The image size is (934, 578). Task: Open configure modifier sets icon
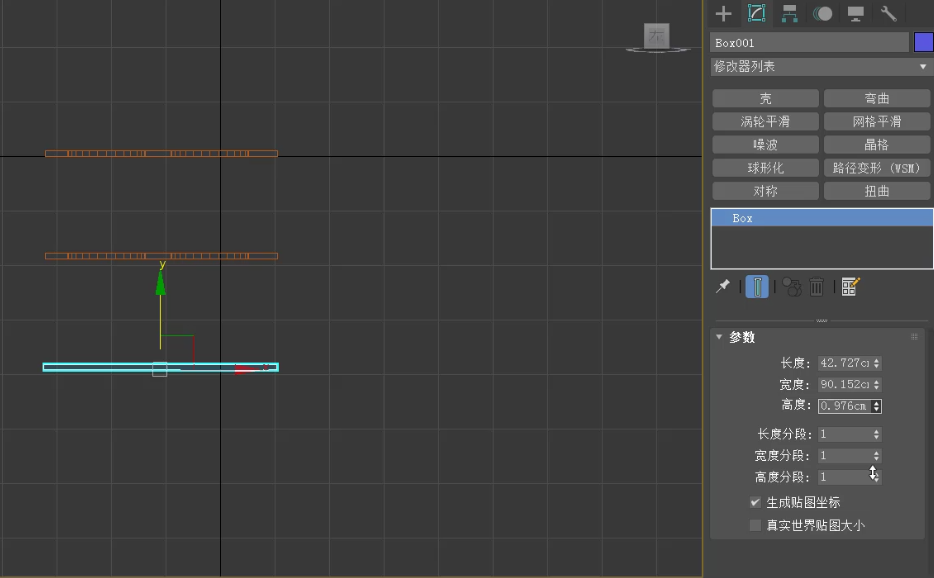(x=850, y=287)
